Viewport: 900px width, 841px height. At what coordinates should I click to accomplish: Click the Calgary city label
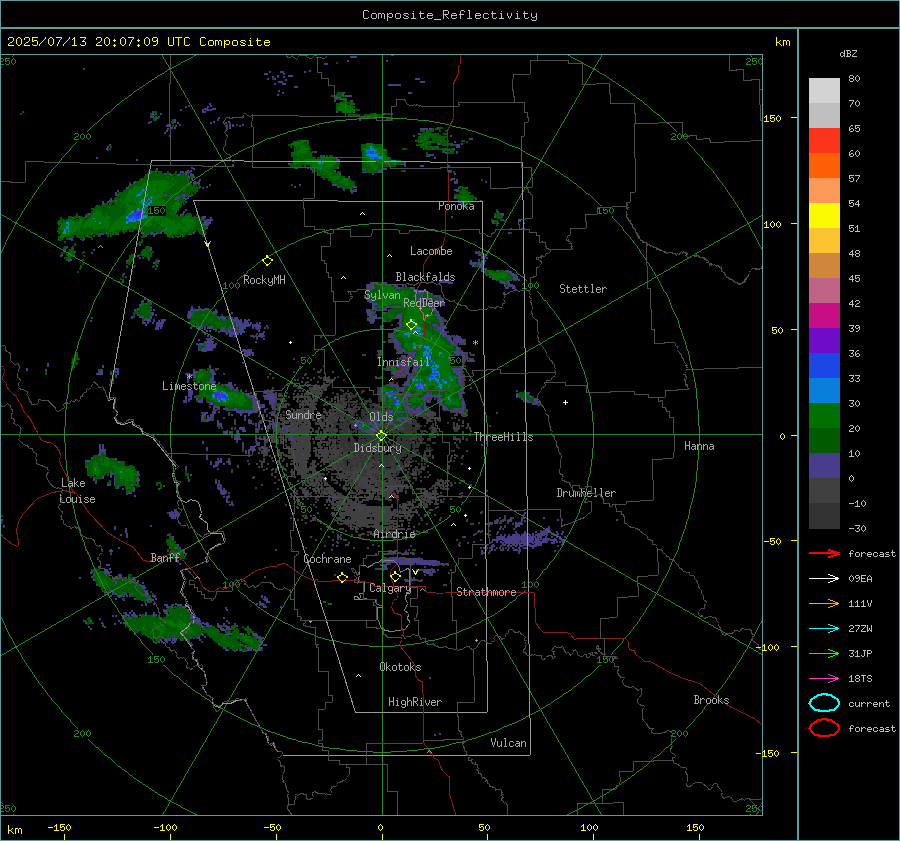tap(390, 588)
